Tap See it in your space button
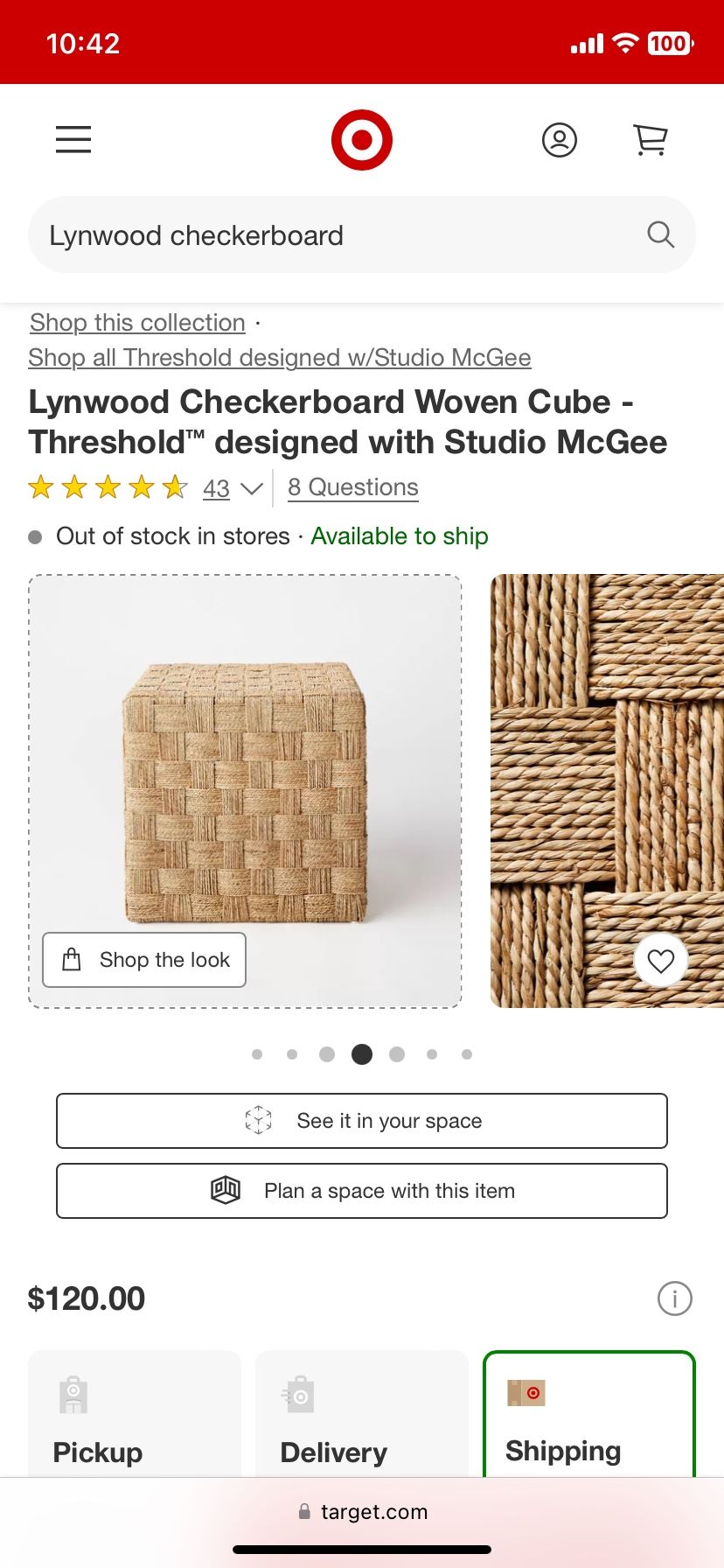 click(x=361, y=1121)
